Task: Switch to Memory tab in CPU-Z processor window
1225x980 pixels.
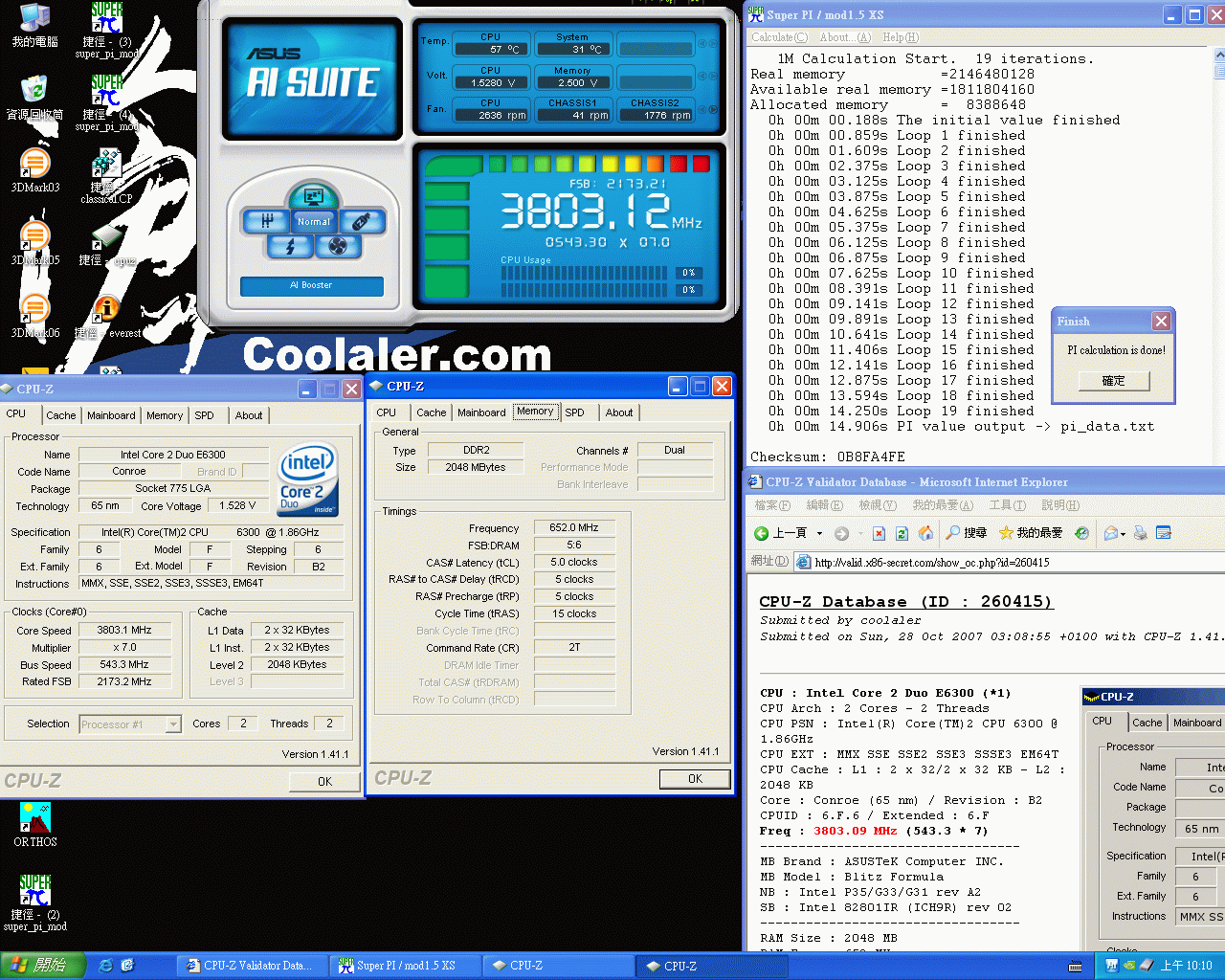Action: point(165,415)
